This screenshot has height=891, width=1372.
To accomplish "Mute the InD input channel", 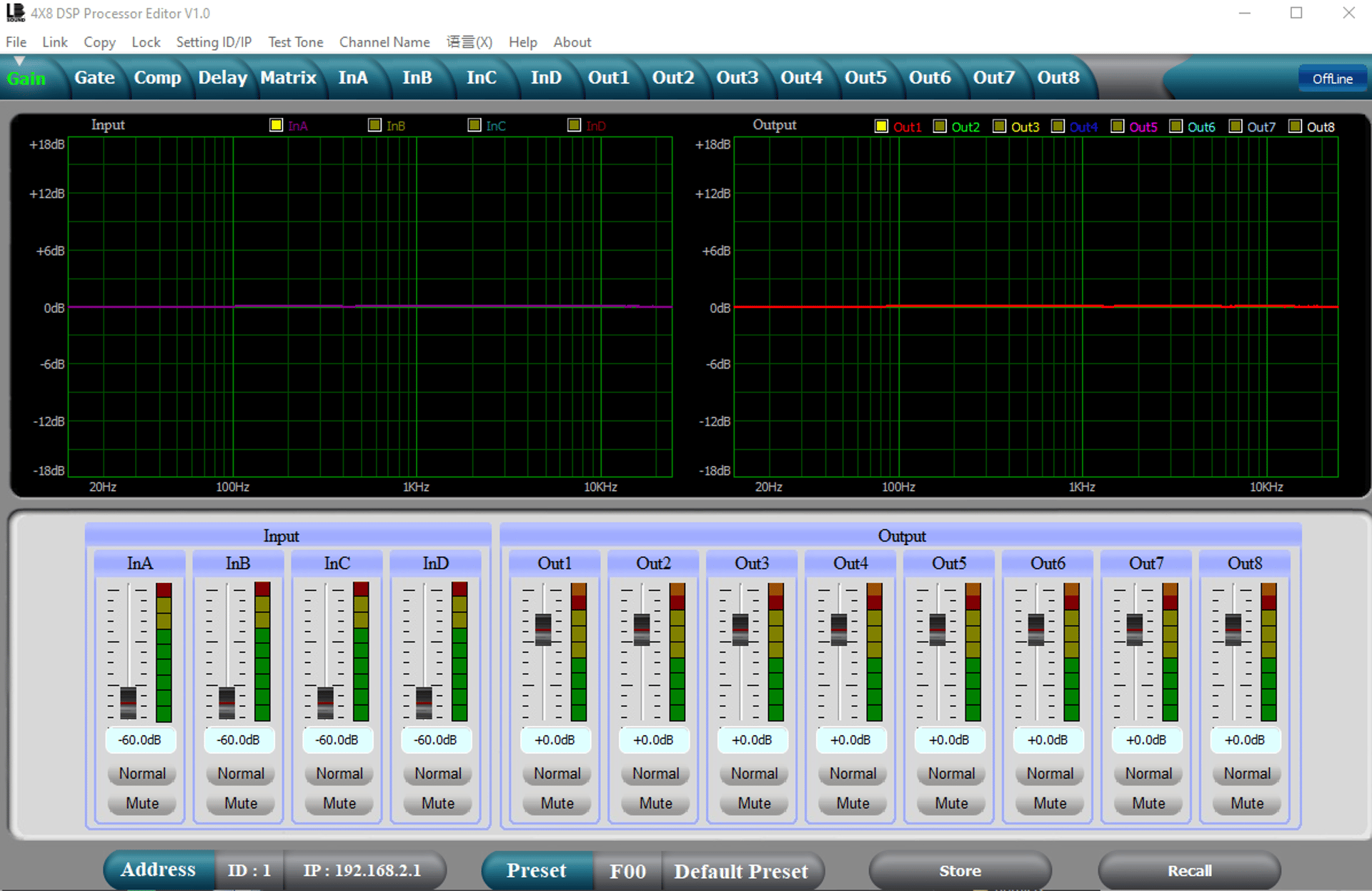I will pos(437,803).
